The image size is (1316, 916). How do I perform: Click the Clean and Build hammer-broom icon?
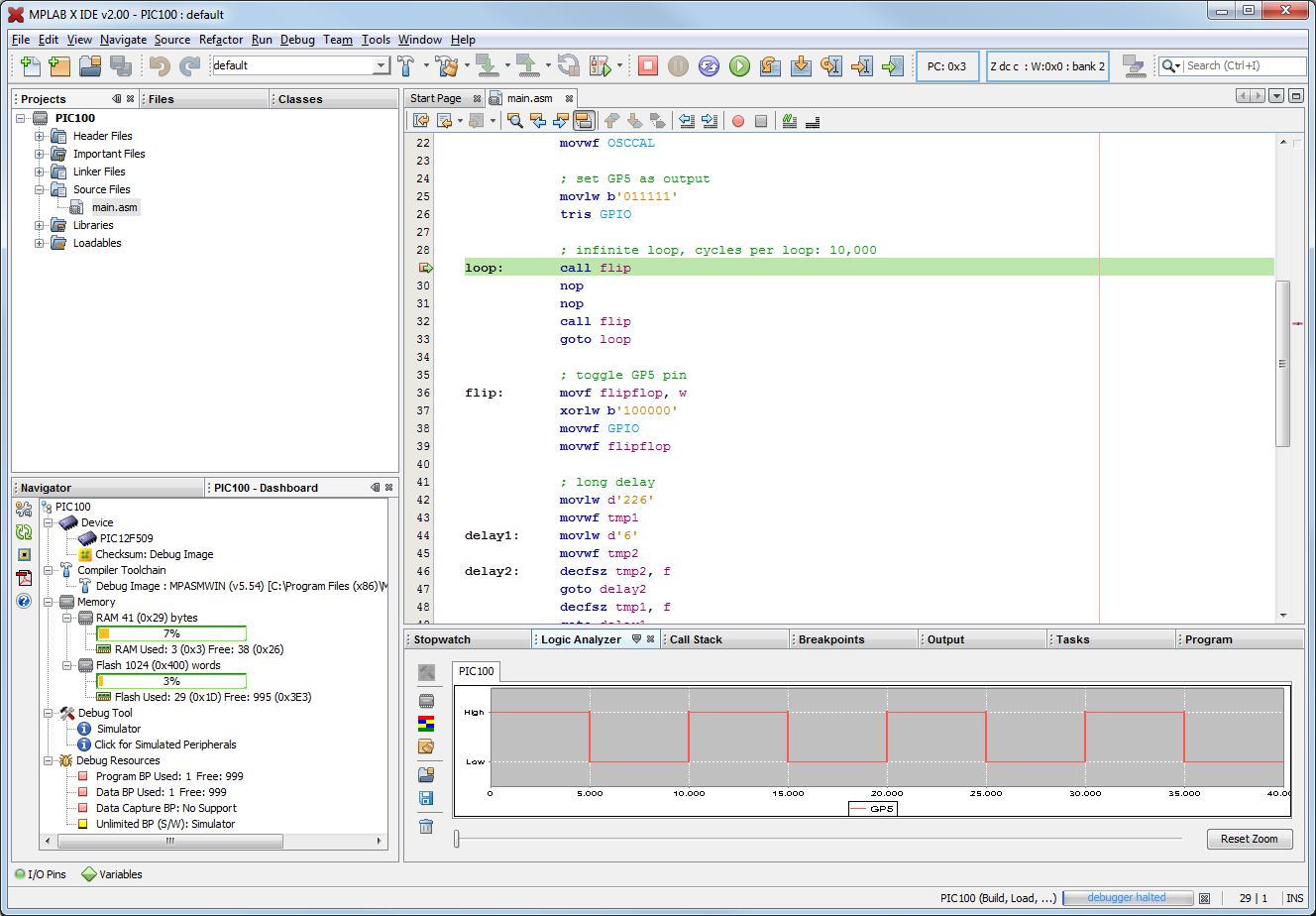pyautogui.click(x=447, y=65)
